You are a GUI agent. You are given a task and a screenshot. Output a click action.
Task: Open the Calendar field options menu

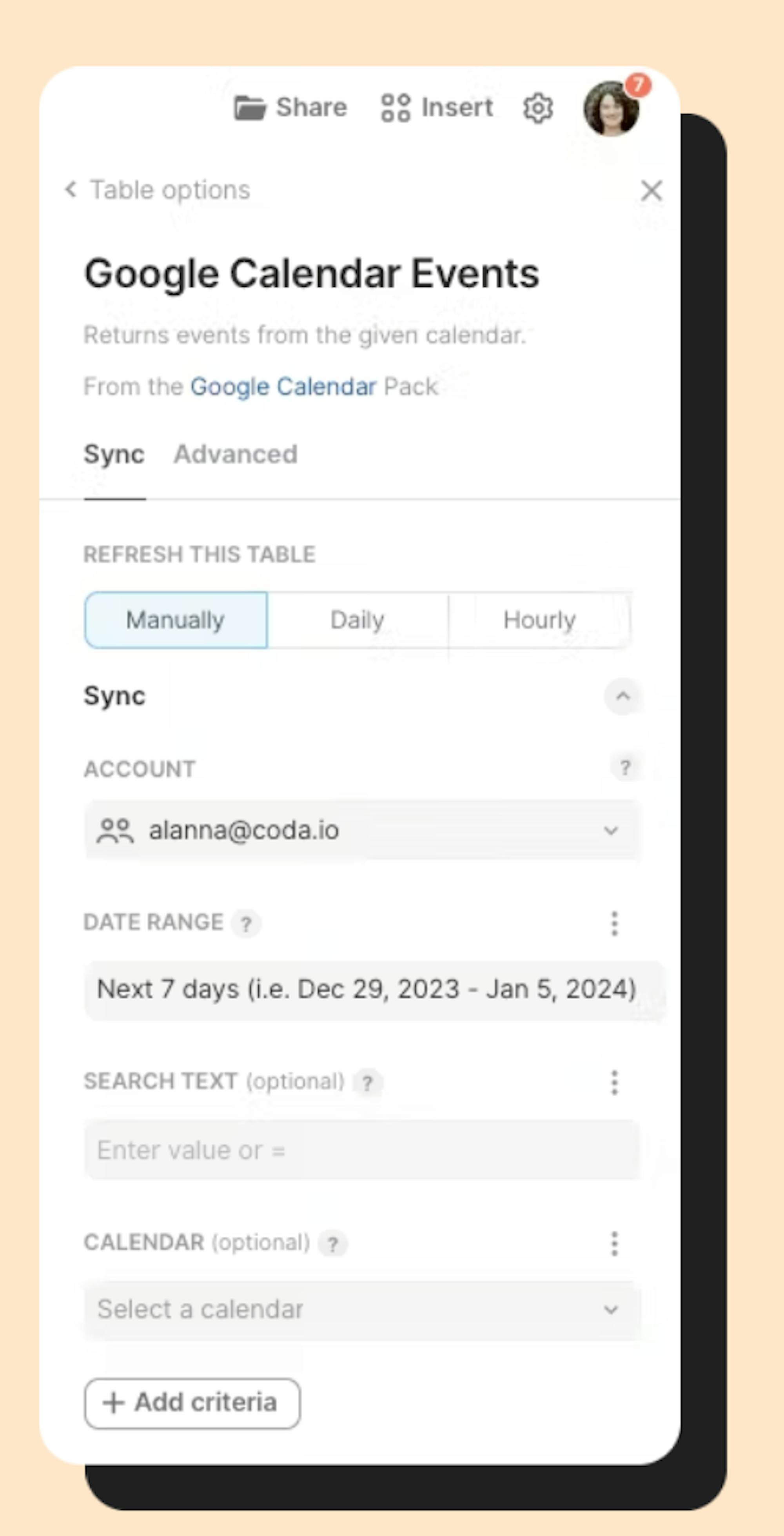coord(614,1244)
